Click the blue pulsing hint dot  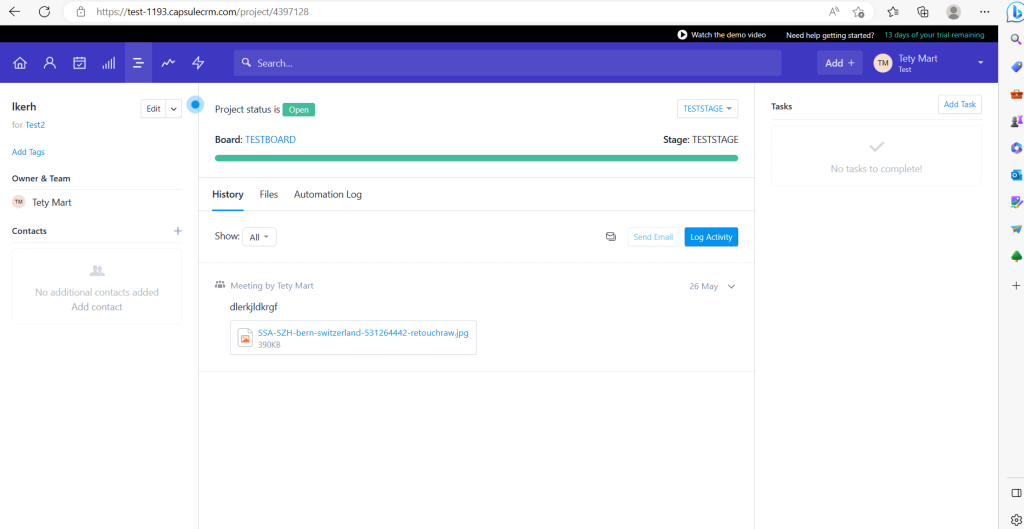point(195,104)
